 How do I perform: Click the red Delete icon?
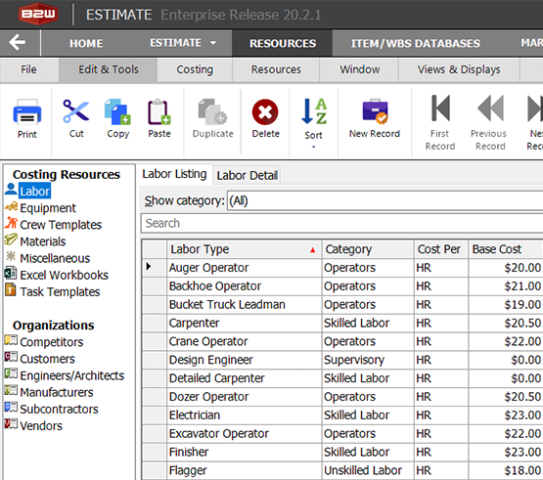coord(265,112)
